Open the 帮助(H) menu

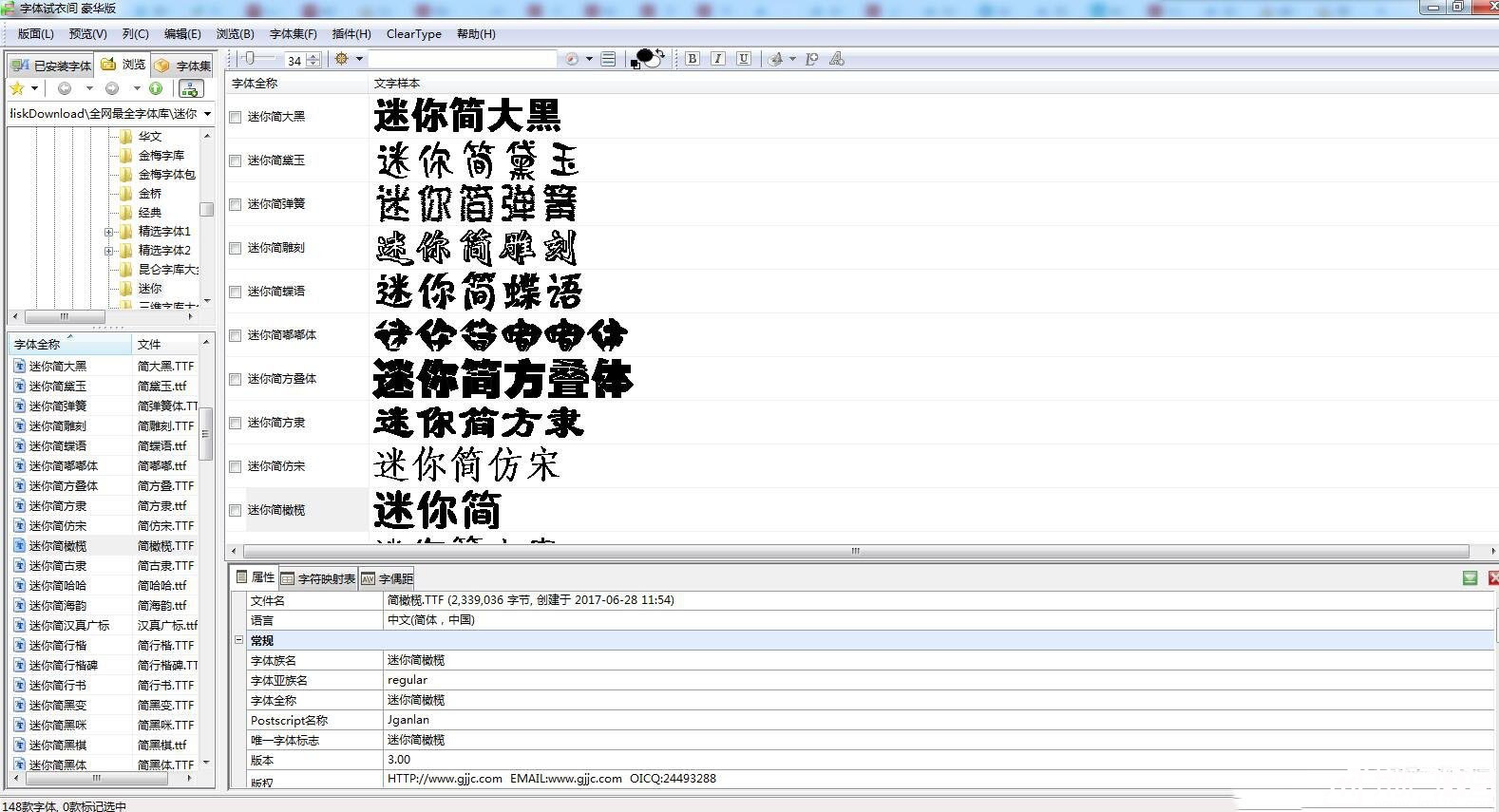476,33
